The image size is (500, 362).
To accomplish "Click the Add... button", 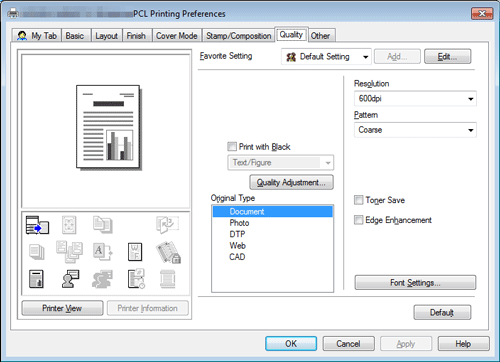I will click(397, 57).
